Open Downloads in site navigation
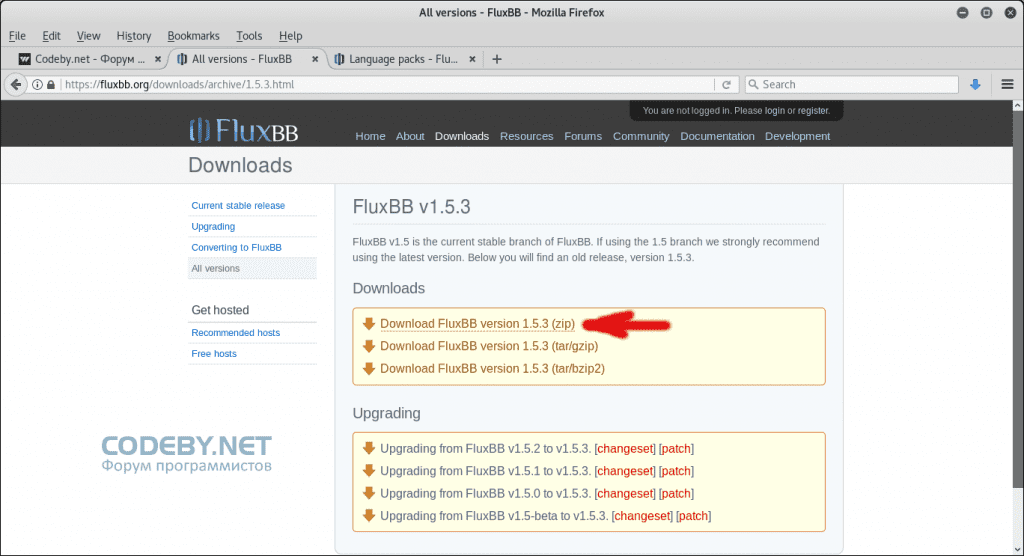1024x556 pixels. pos(462,136)
